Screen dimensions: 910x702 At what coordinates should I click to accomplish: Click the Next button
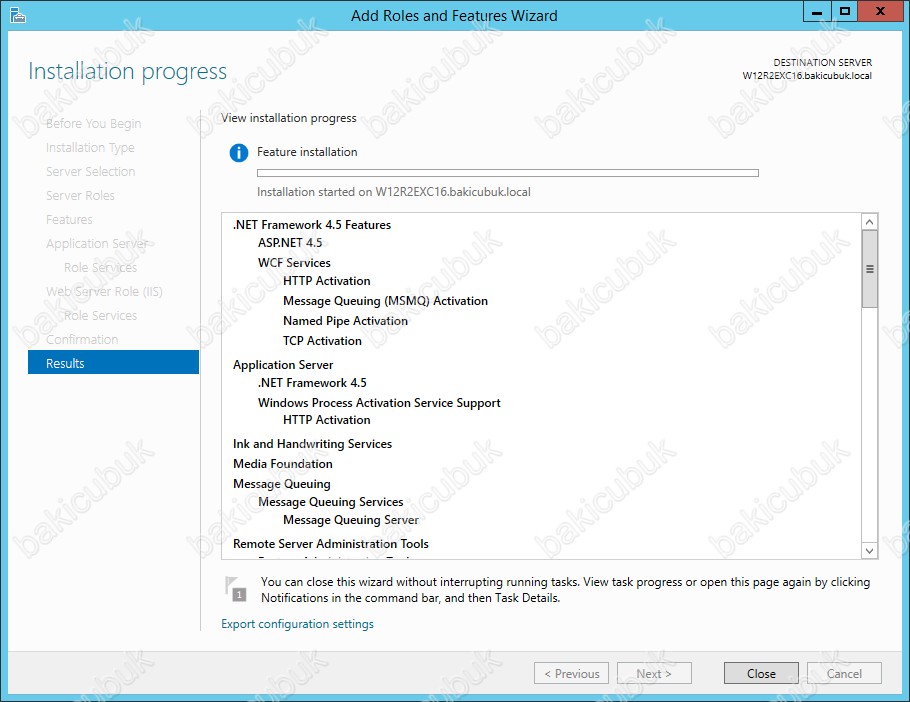tap(654, 674)
